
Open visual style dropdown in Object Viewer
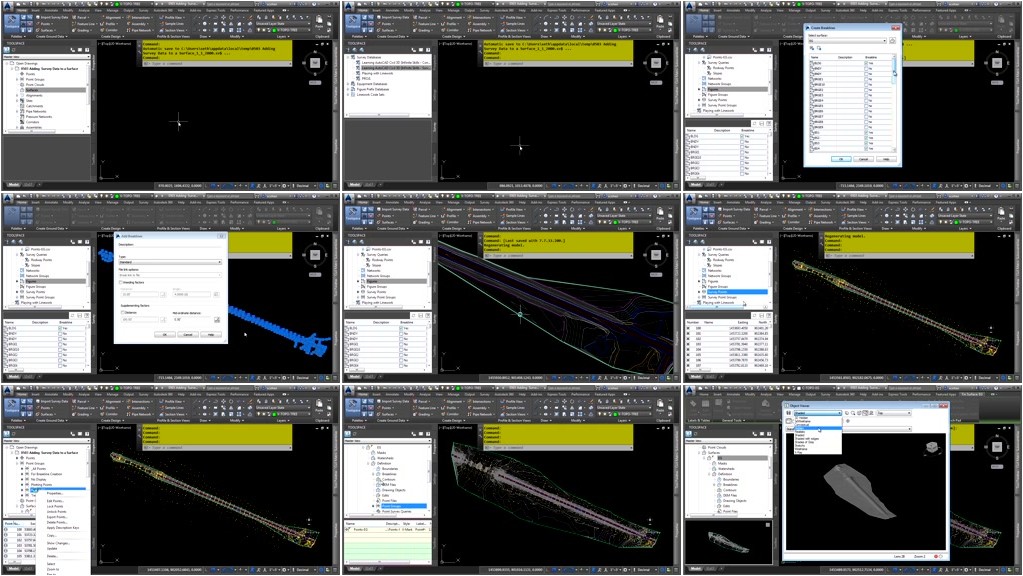click(817, 413)
